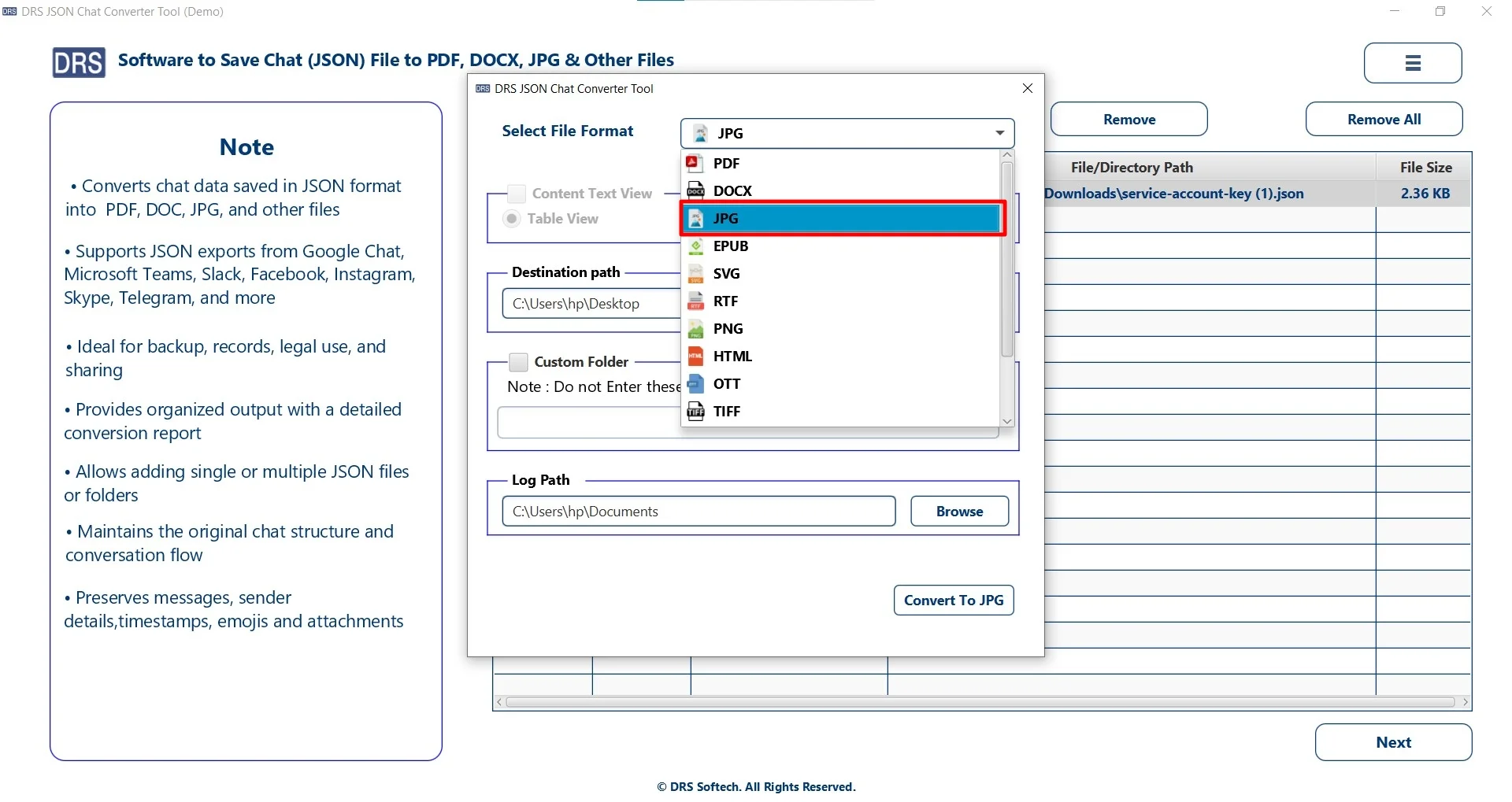Screen dimensions: 1512x802
Task: Choose the SVG format option
Action: coord(840,274)
